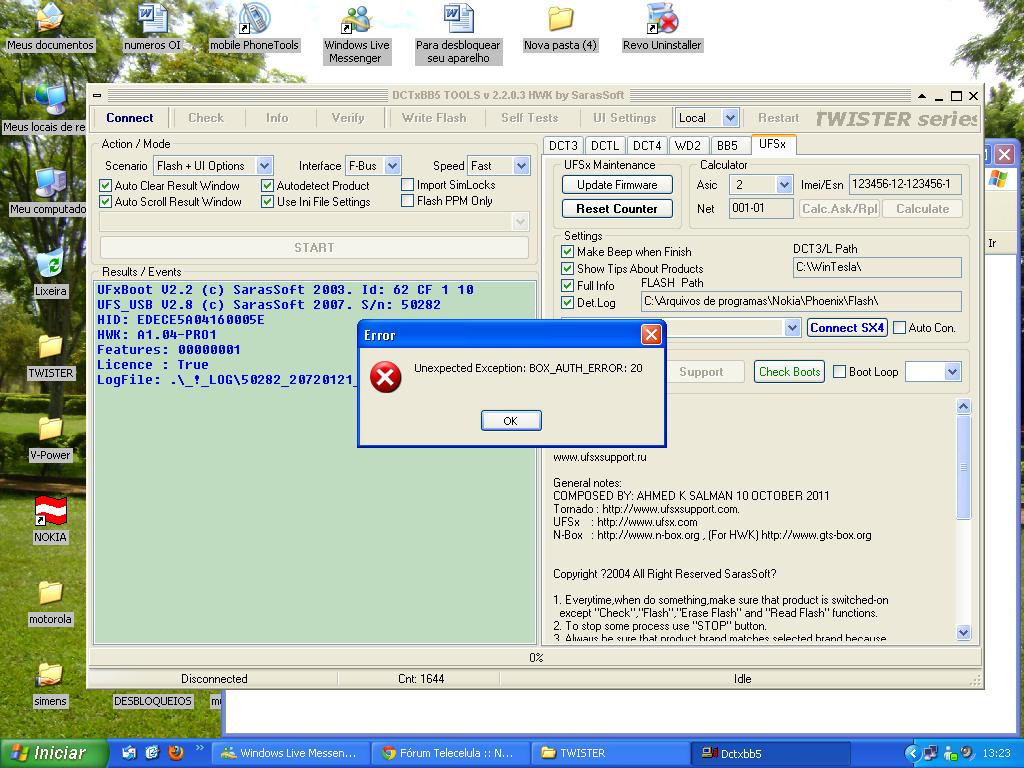Open the dropdown next to Boot Loop
The image size is (1024, 768).
[x=952, y=372]
